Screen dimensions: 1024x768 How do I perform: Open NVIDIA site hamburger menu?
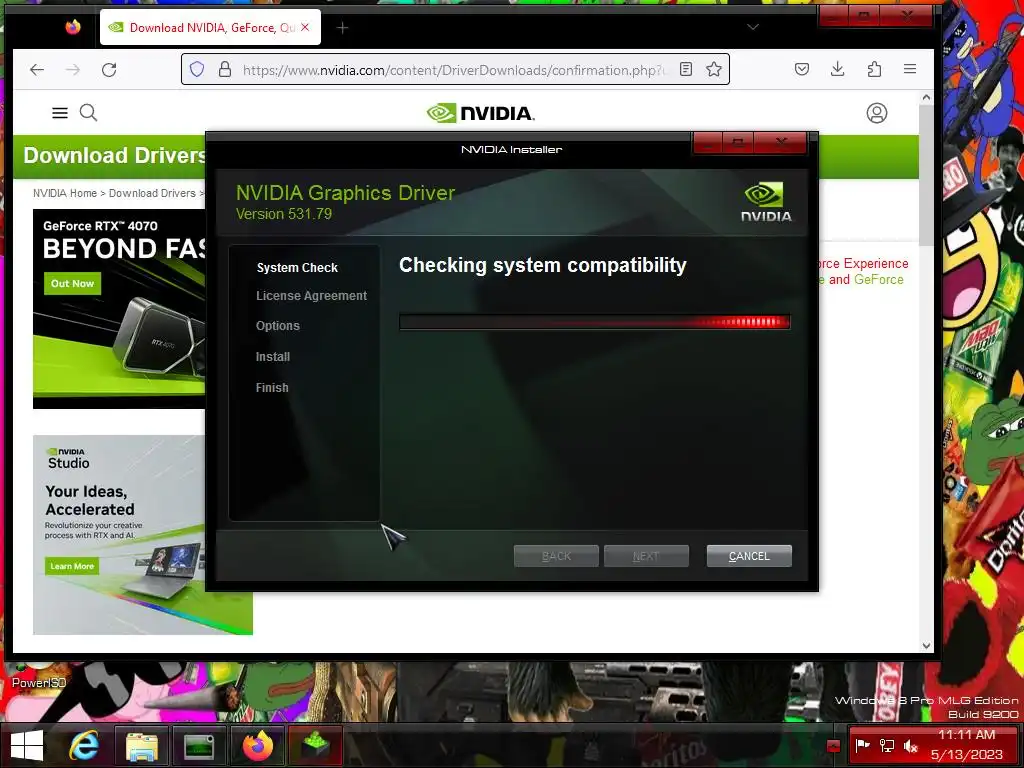pyautogui.click(x=60, y=113)
